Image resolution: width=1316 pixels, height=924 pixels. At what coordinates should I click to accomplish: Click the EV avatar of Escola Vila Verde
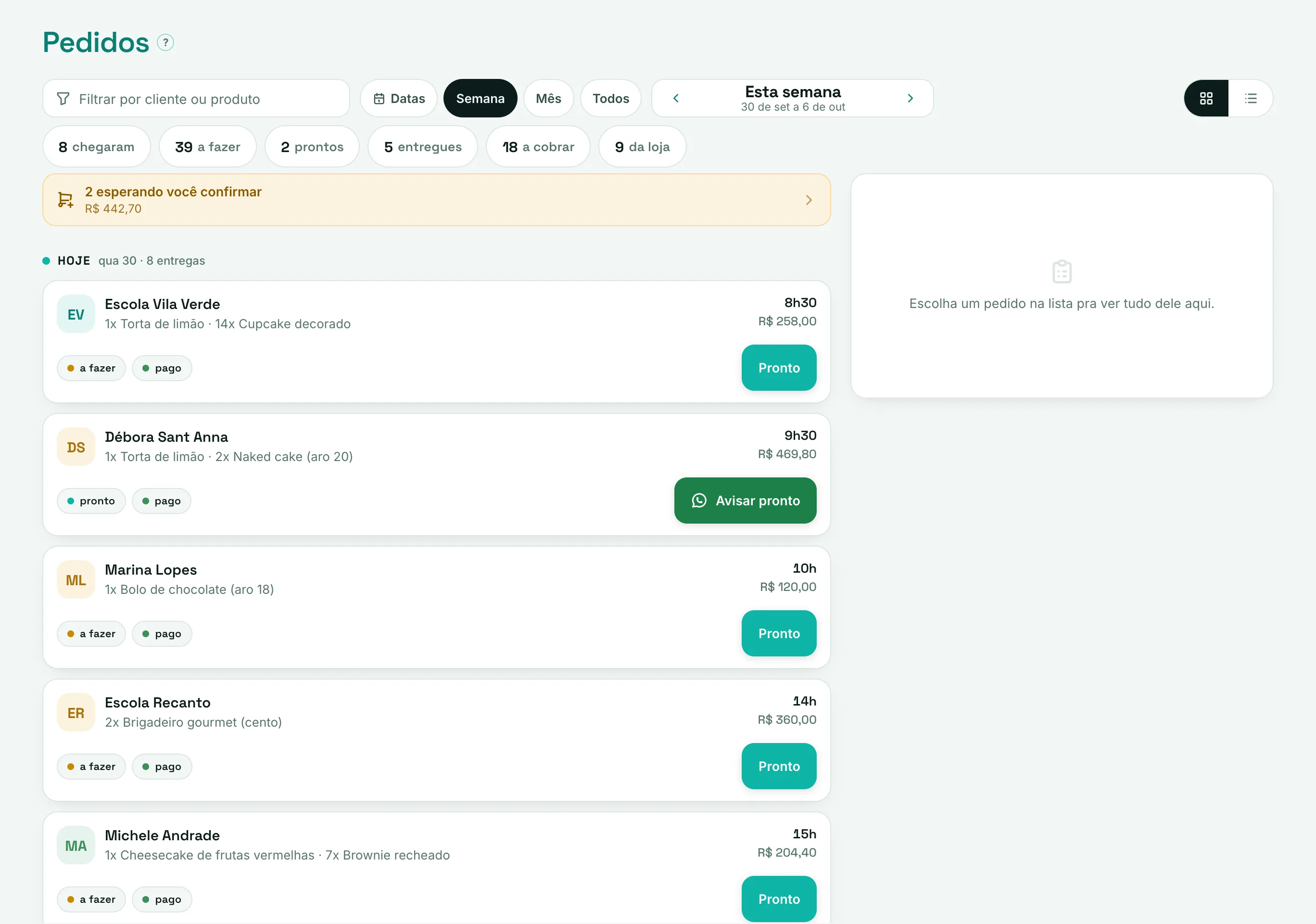76,314
